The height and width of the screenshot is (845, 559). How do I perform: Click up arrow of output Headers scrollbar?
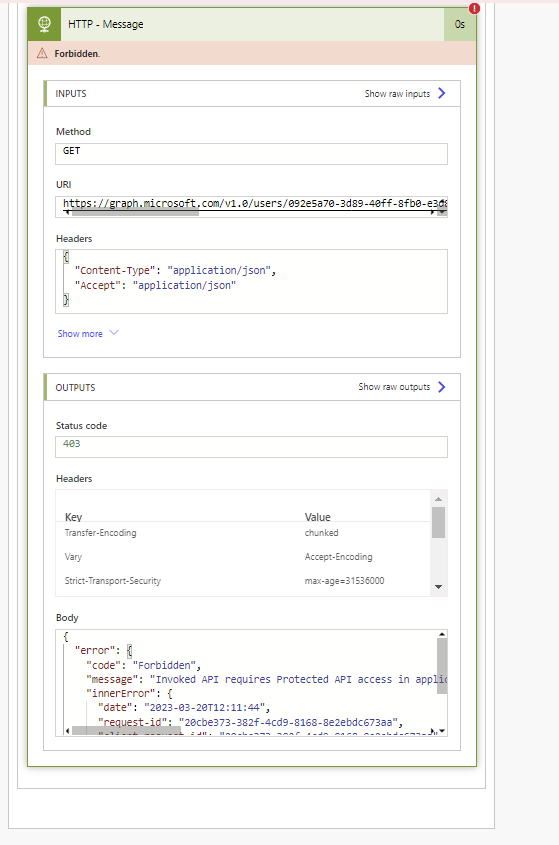pos(438,498)
